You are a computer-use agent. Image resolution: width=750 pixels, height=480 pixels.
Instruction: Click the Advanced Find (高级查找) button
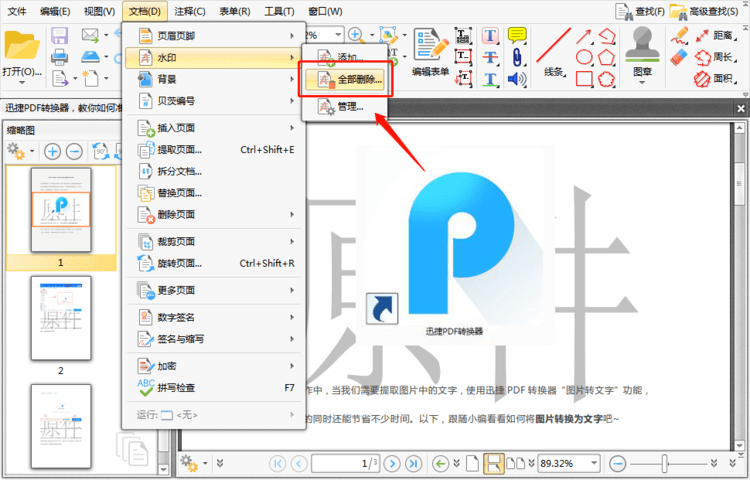(x=705, y=11)
